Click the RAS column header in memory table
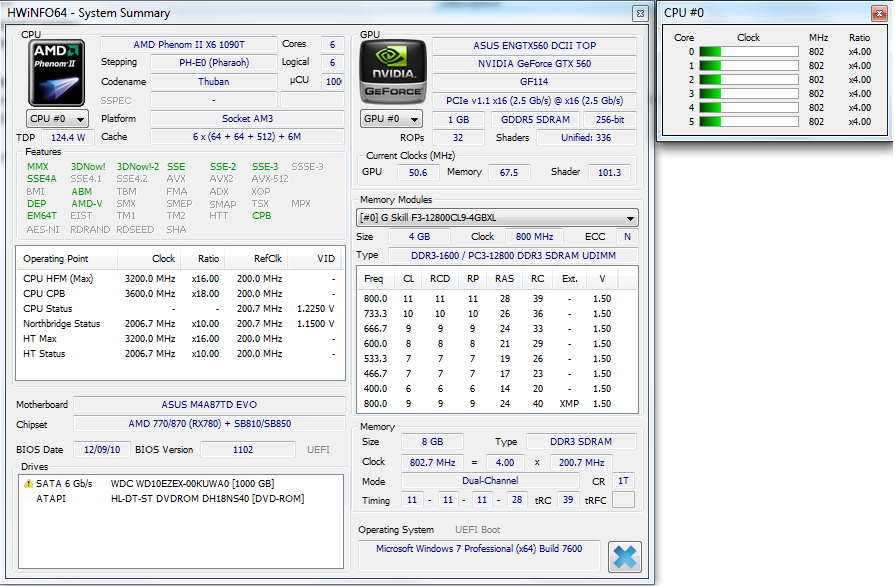895x586 pixels. point(505,278)
